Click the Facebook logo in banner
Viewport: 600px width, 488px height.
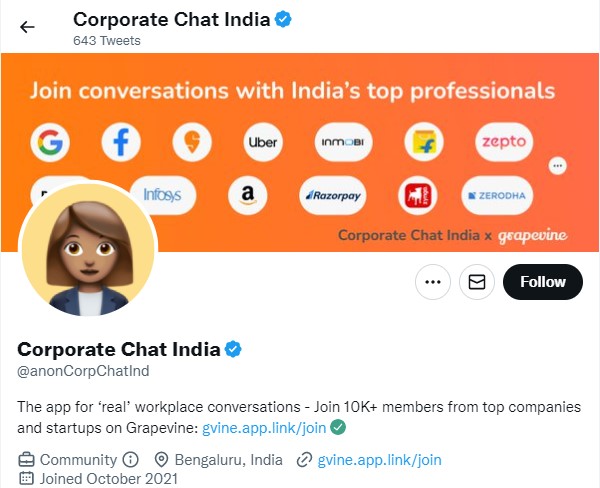tap(120, 143)
